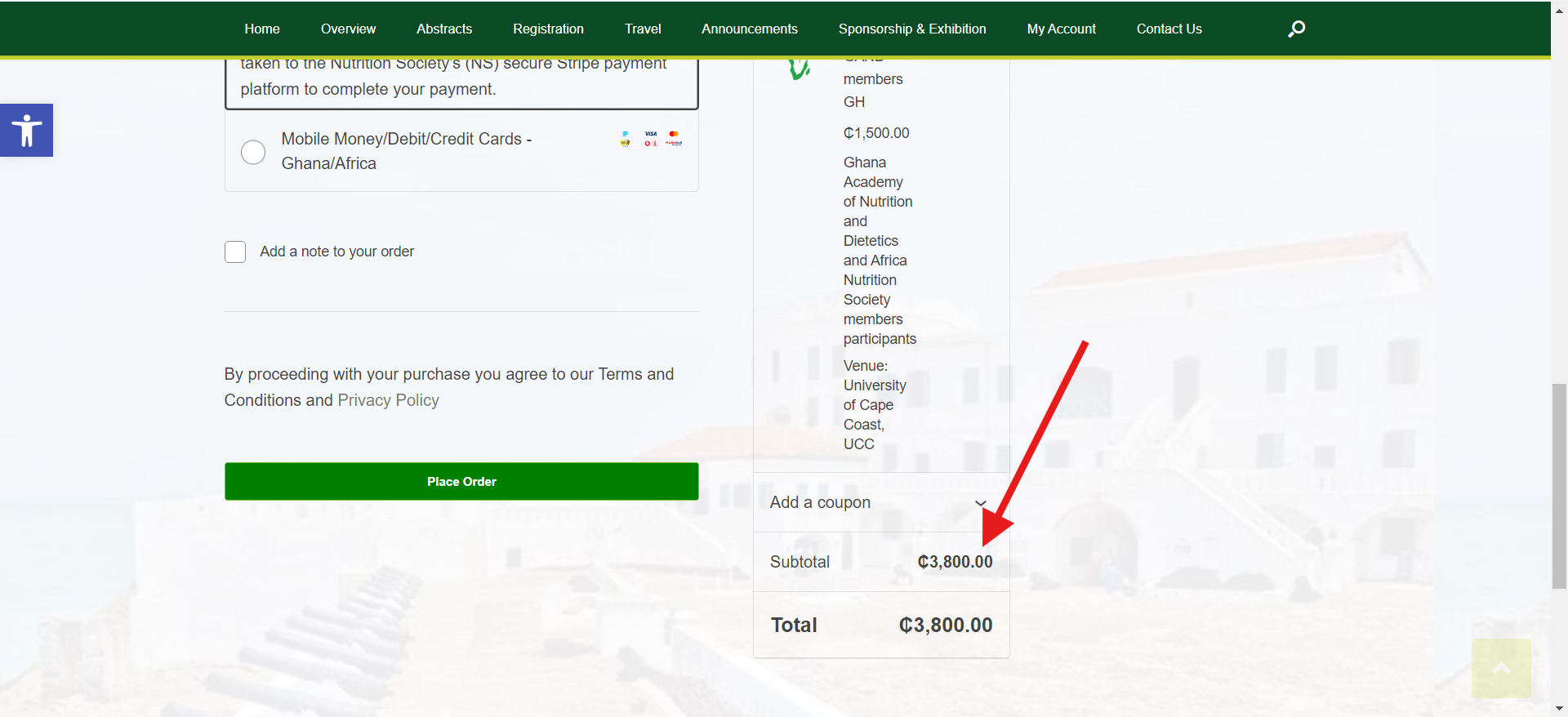Navigate to My Account

(x=1061, y=29)
